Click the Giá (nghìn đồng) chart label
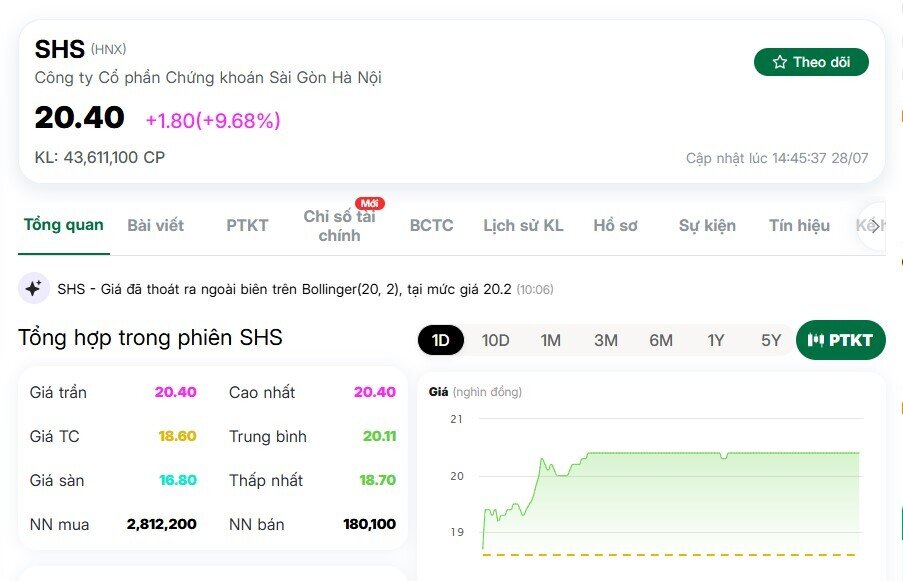The image size is (903, 581). (475, 392)
